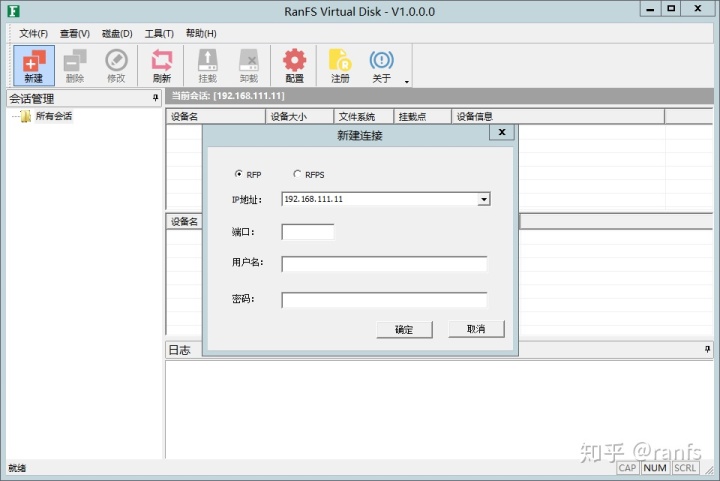This screenshot has height=481, width=720.
Task: Pin the 日志 log panel
Action: pyautogui.click(x=708, y=350)
